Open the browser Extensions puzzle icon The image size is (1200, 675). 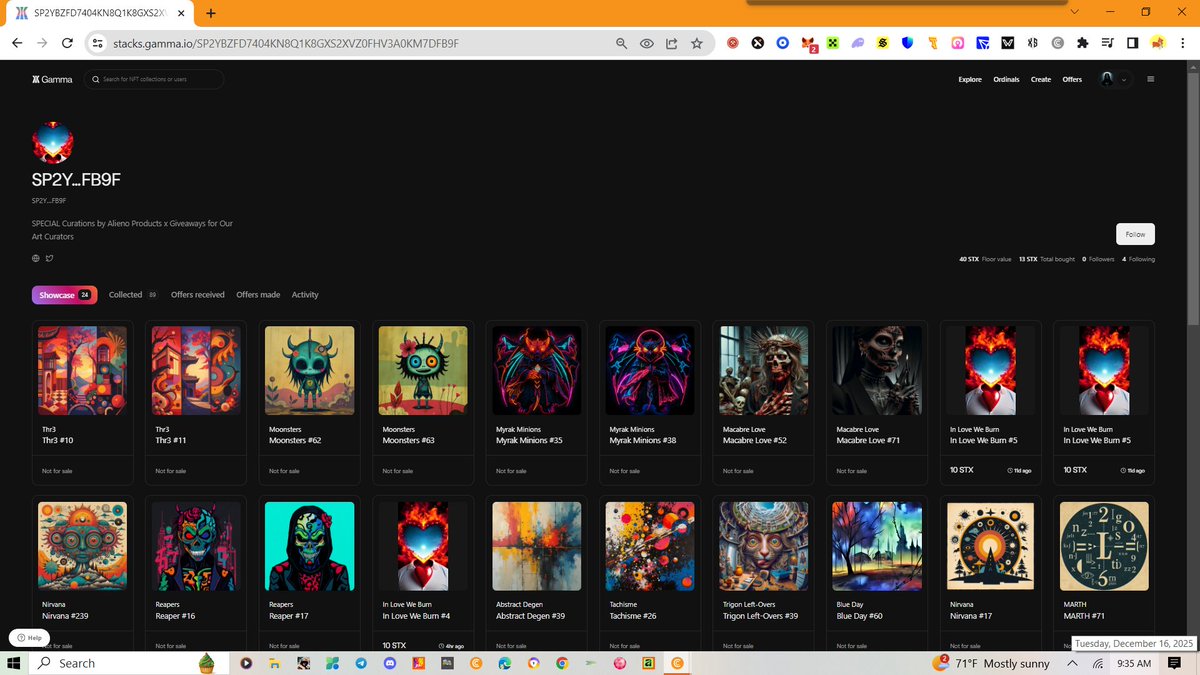coord(1082,43)
